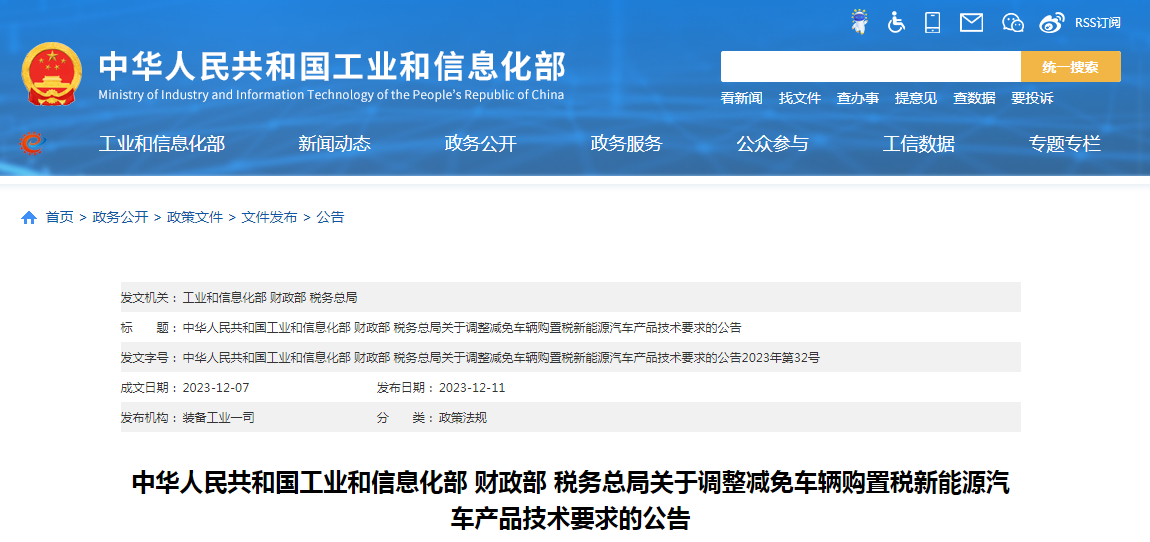Open the robot assistant icon

tap(859, 22)
